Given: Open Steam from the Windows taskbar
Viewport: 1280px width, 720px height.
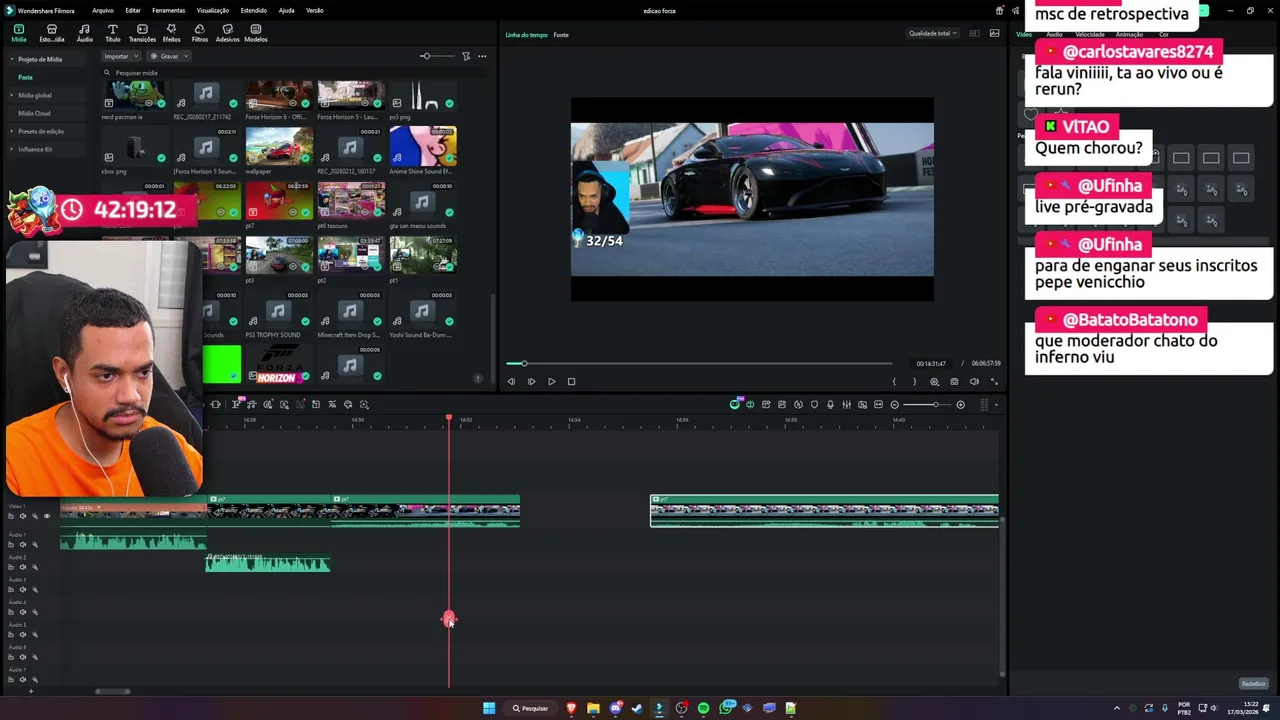Looking at the screenshot, I should coord(637,708).
